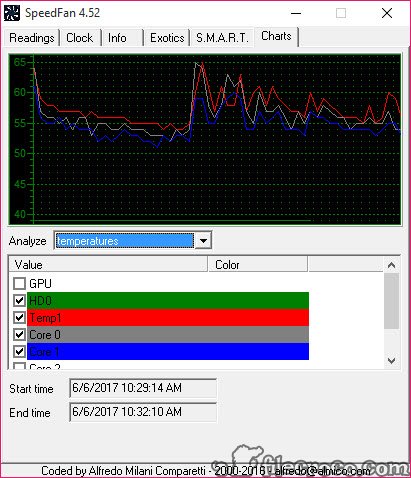Click the Color column header
The image size is (411, 478).
(258, 265)
